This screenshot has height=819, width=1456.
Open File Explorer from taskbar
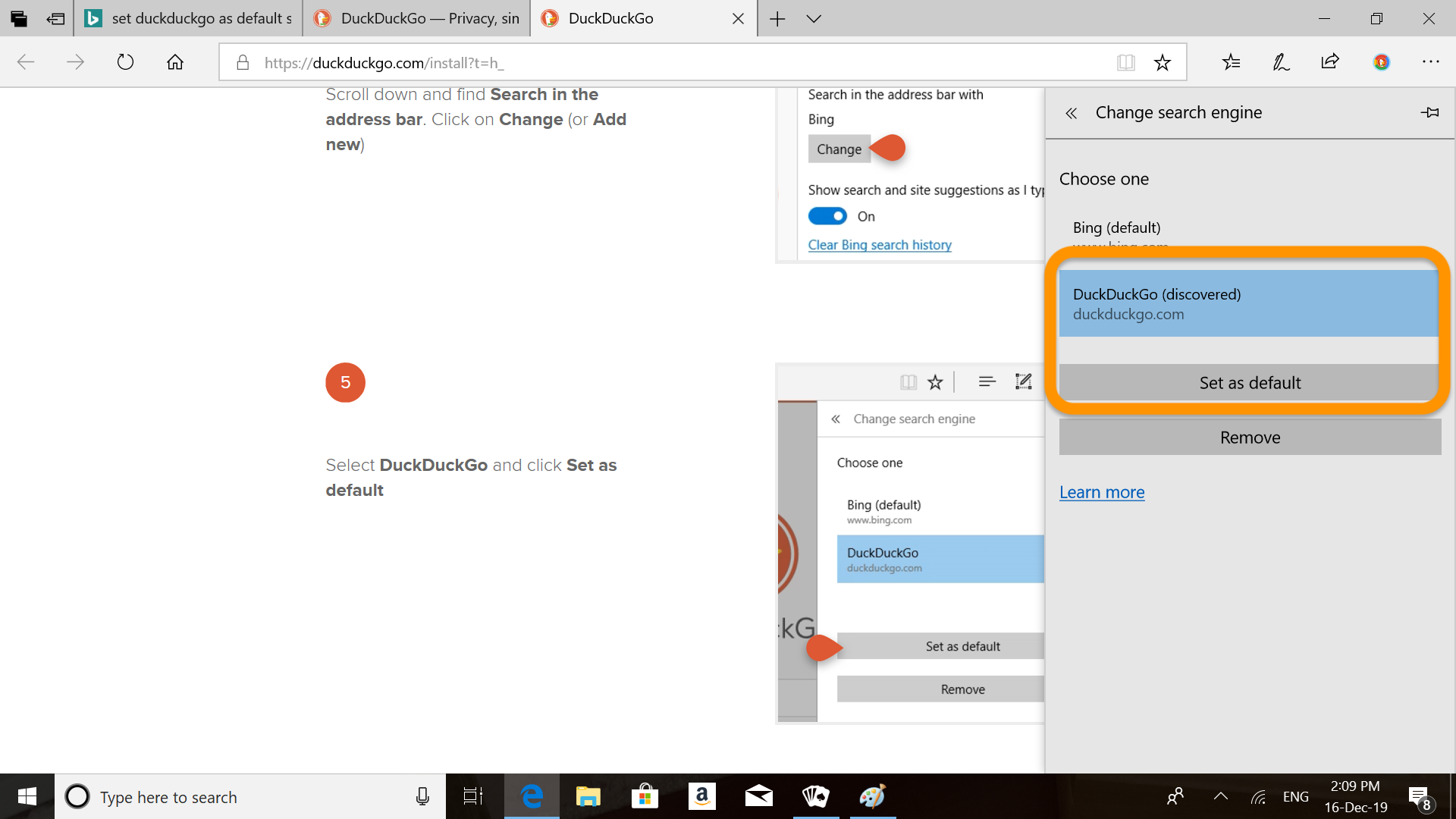click(588, 796)
